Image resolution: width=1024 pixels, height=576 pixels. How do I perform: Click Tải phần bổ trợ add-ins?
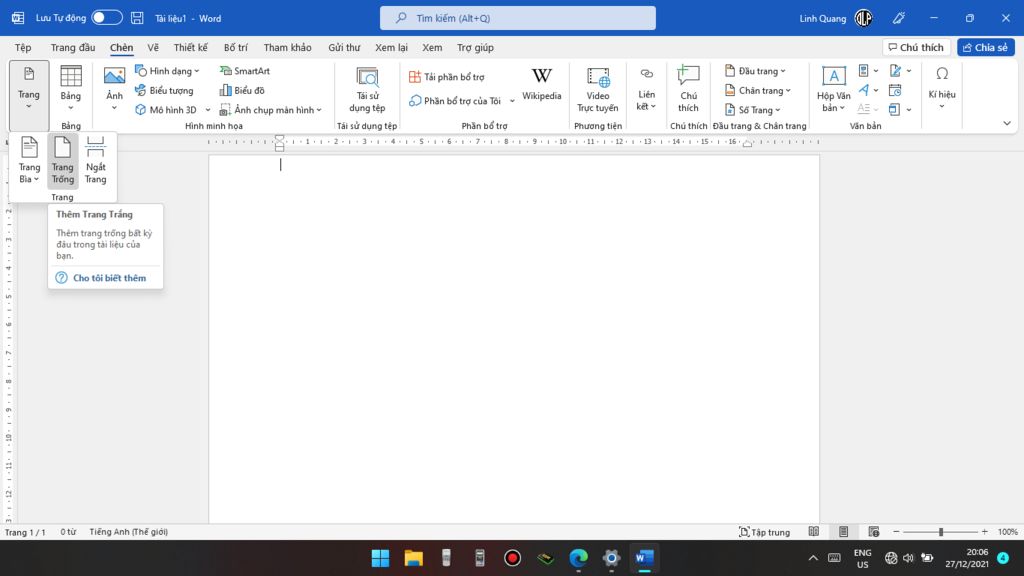point(447,77)
